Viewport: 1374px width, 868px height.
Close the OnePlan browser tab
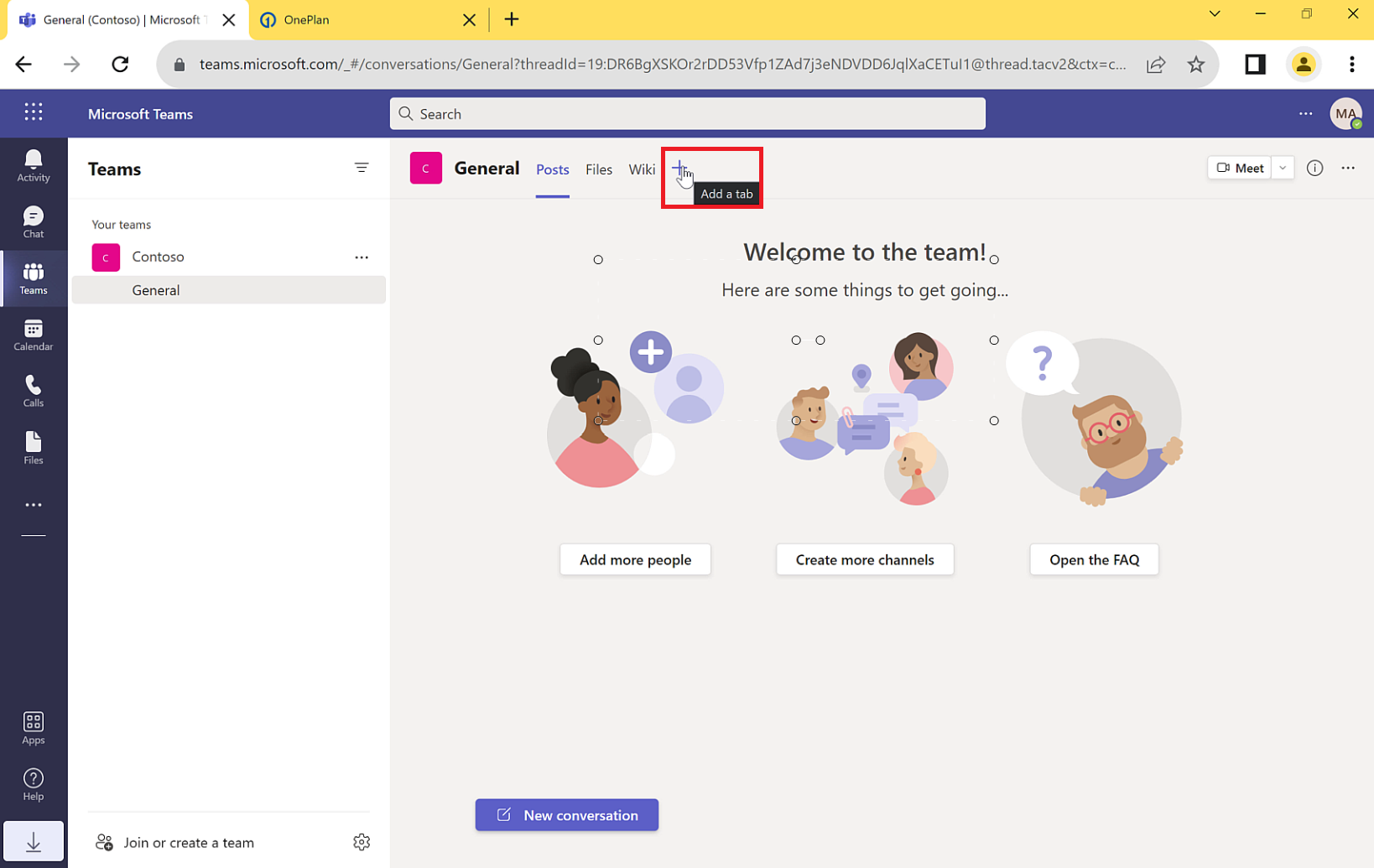[x=470, y=20]
